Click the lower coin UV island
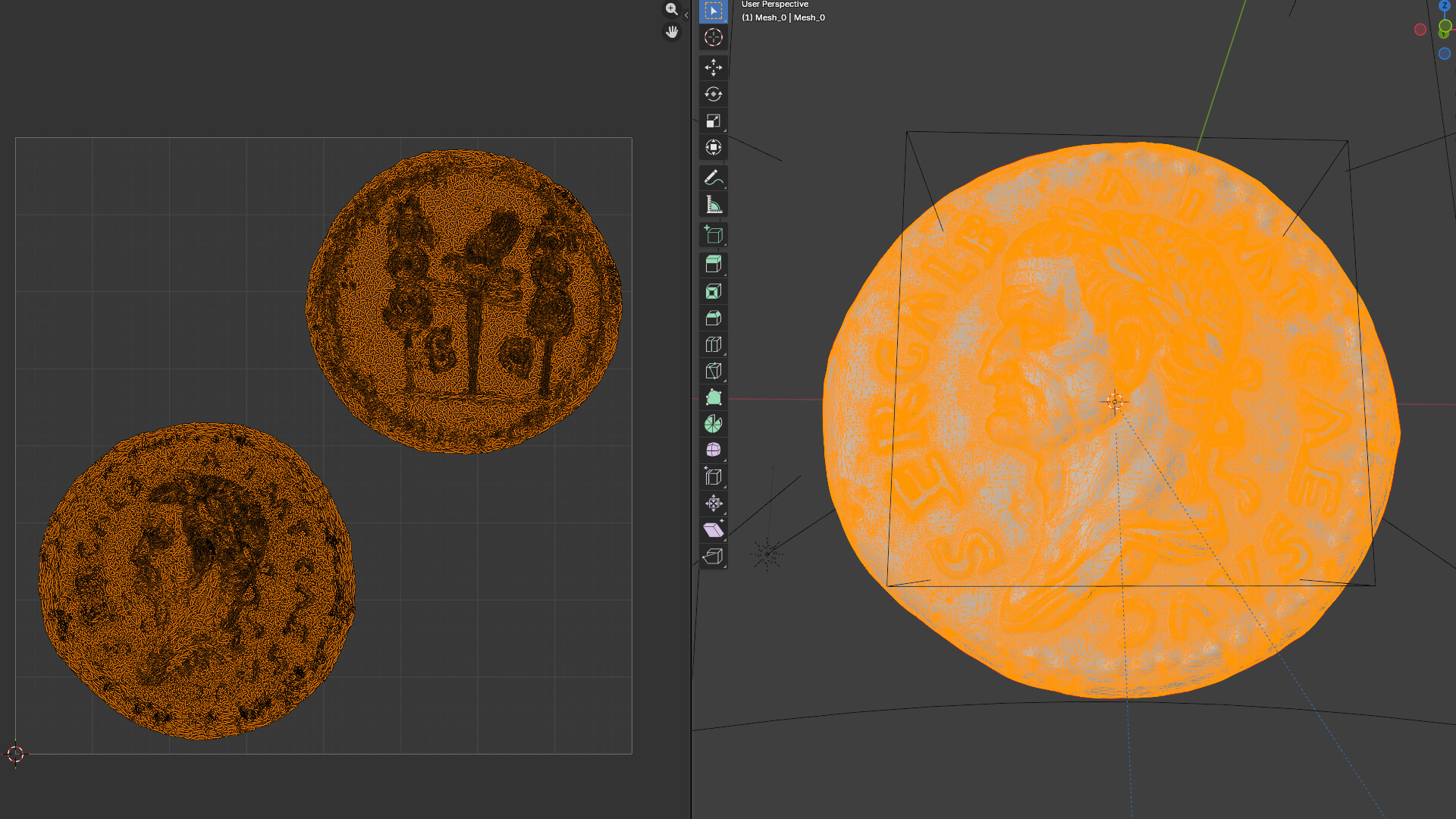Image resolution: width=1456 pixels, height=819 pixels. pyautogui.click(x=197, y=581)
